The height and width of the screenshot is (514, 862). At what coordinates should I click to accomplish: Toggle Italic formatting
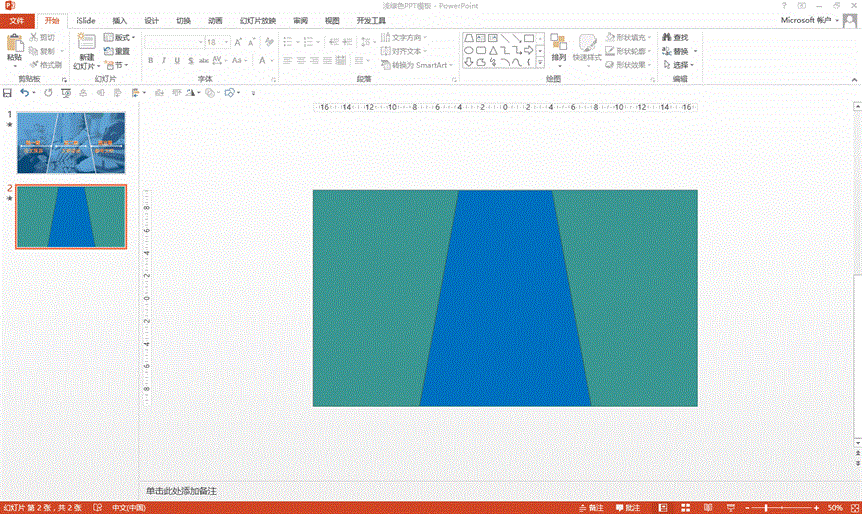click(x=163, y=61)
